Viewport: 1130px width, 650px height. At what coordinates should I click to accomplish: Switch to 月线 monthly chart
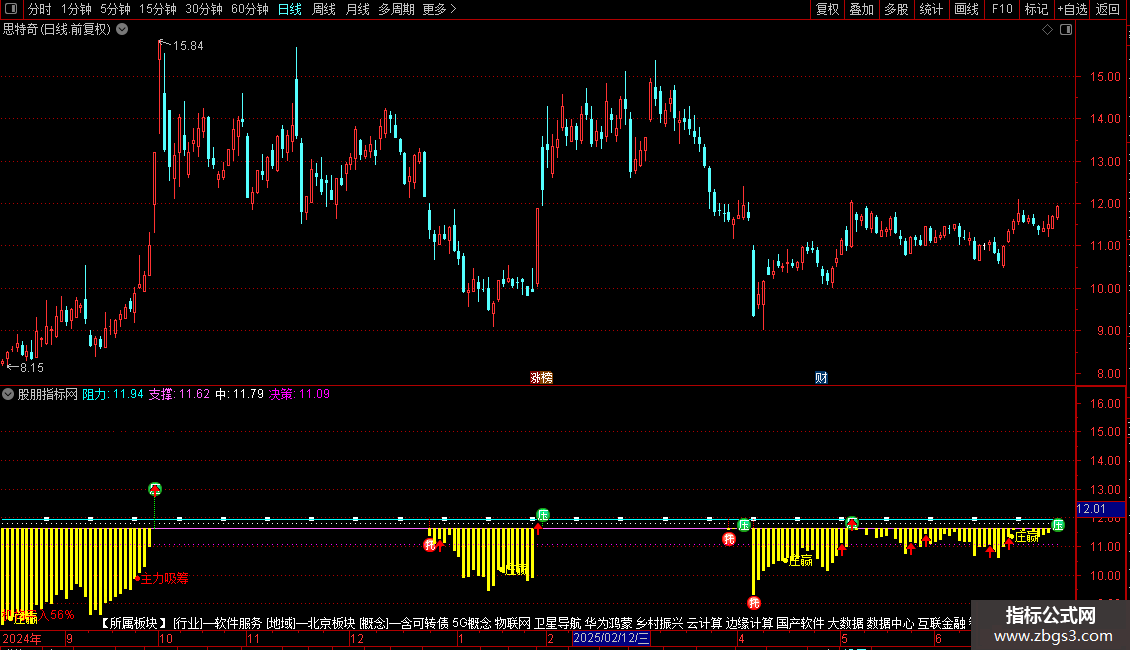click(x=357, y=9)
